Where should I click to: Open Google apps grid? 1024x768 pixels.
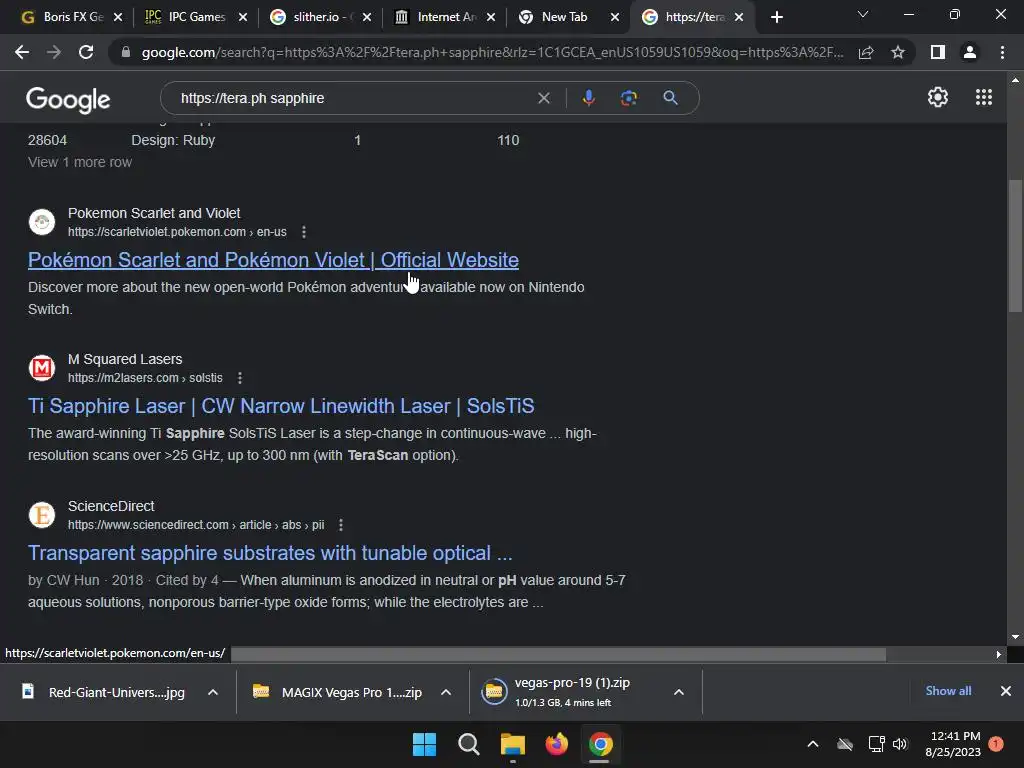tap(984, 97)
